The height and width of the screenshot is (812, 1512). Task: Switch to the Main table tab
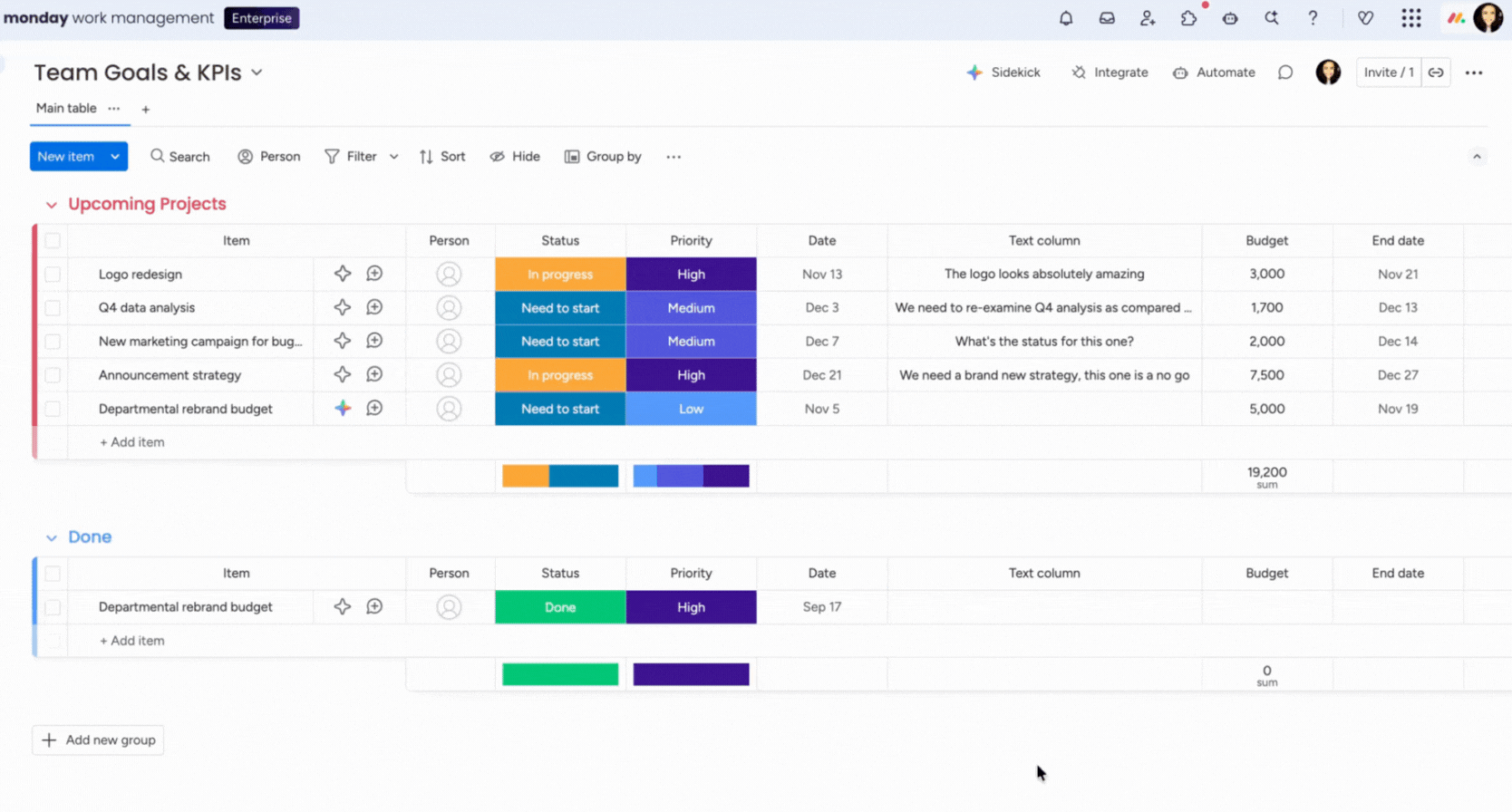pyautogui.click(x=66, y=108)
